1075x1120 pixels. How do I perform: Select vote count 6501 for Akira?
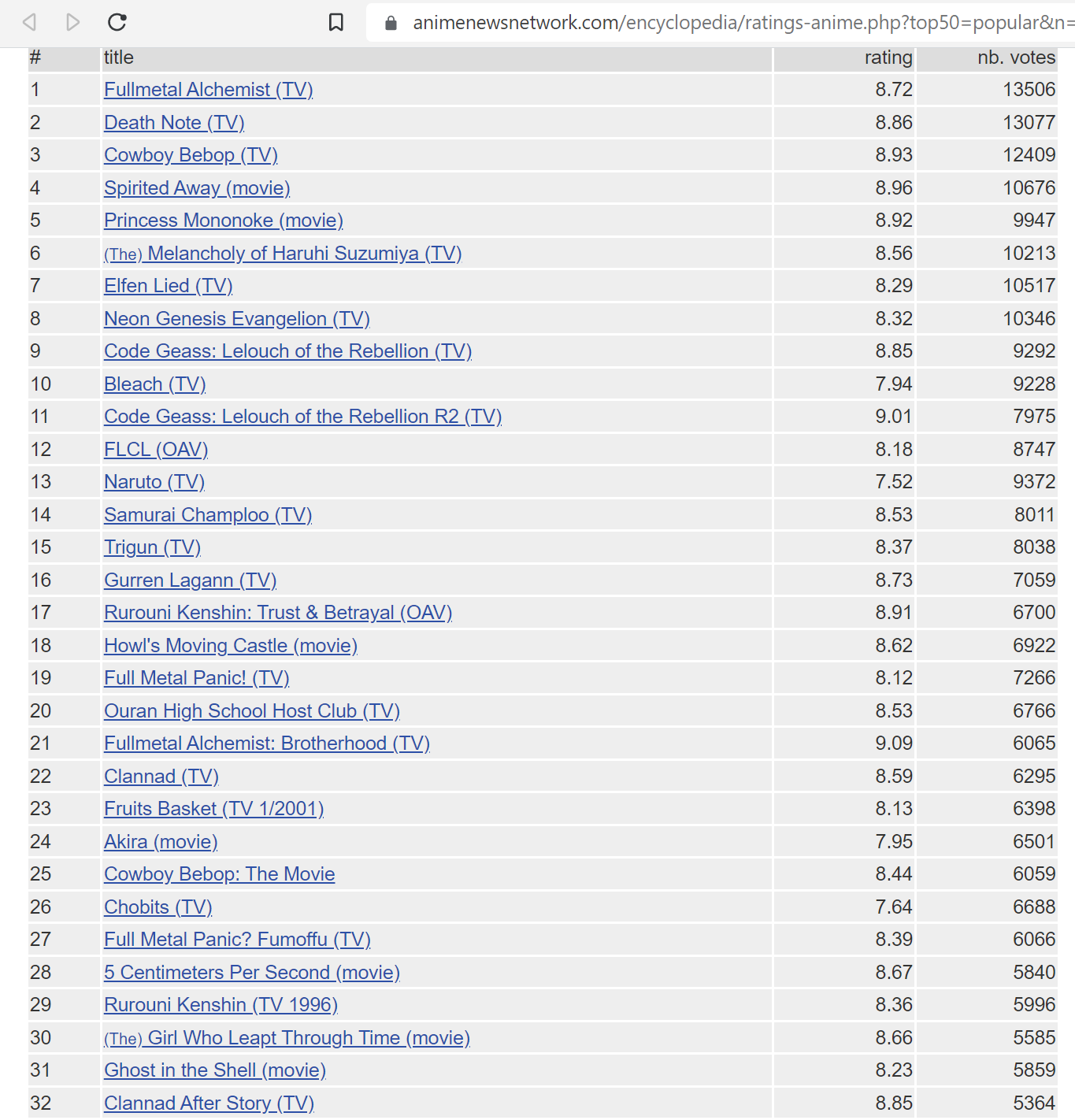(x=1034, y=842)
